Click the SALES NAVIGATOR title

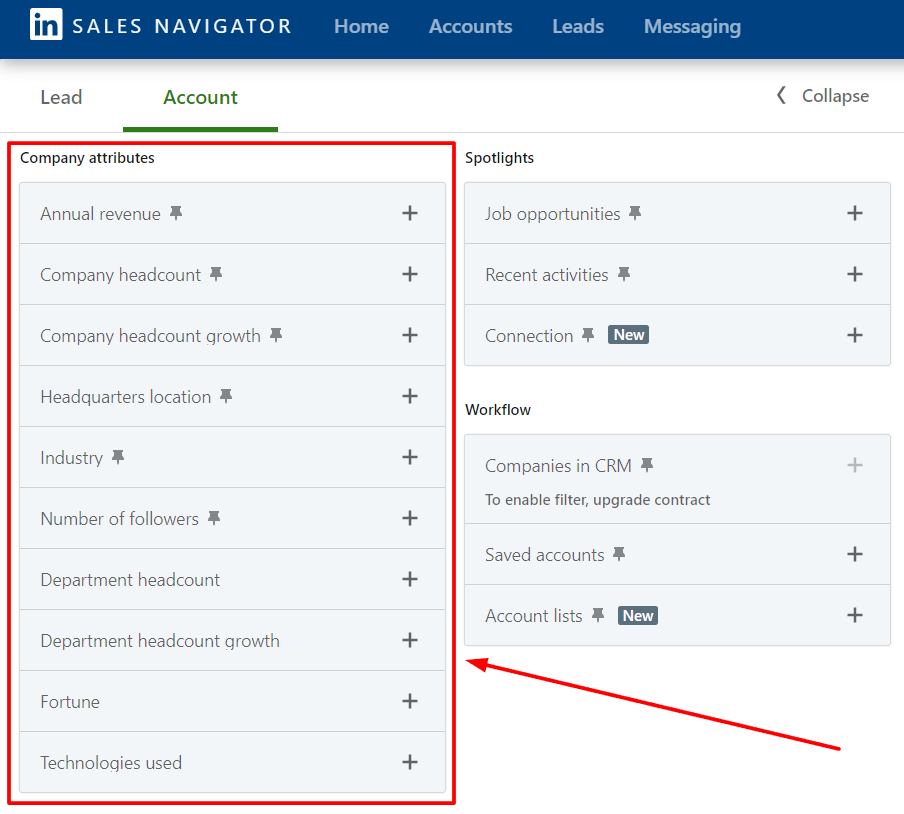point(182,27)
